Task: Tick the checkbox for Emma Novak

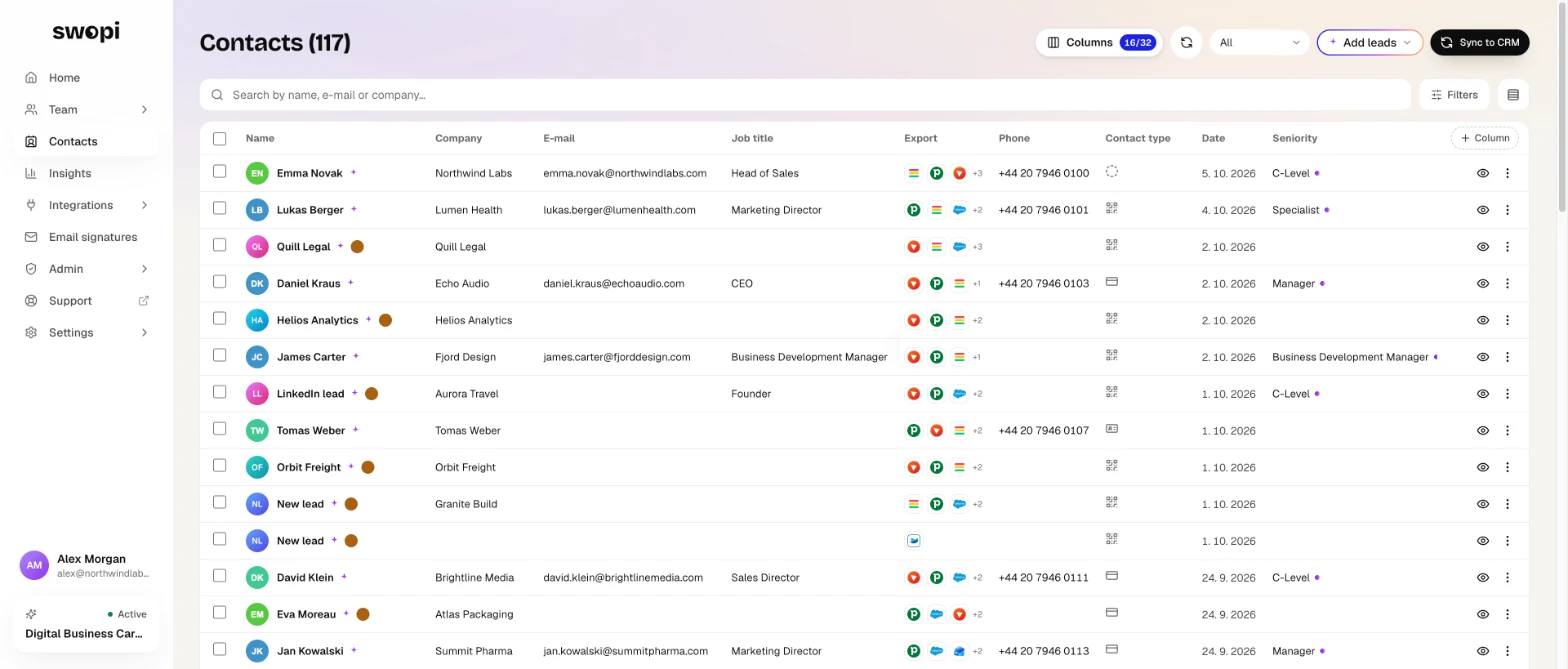Action: (220, 172)
